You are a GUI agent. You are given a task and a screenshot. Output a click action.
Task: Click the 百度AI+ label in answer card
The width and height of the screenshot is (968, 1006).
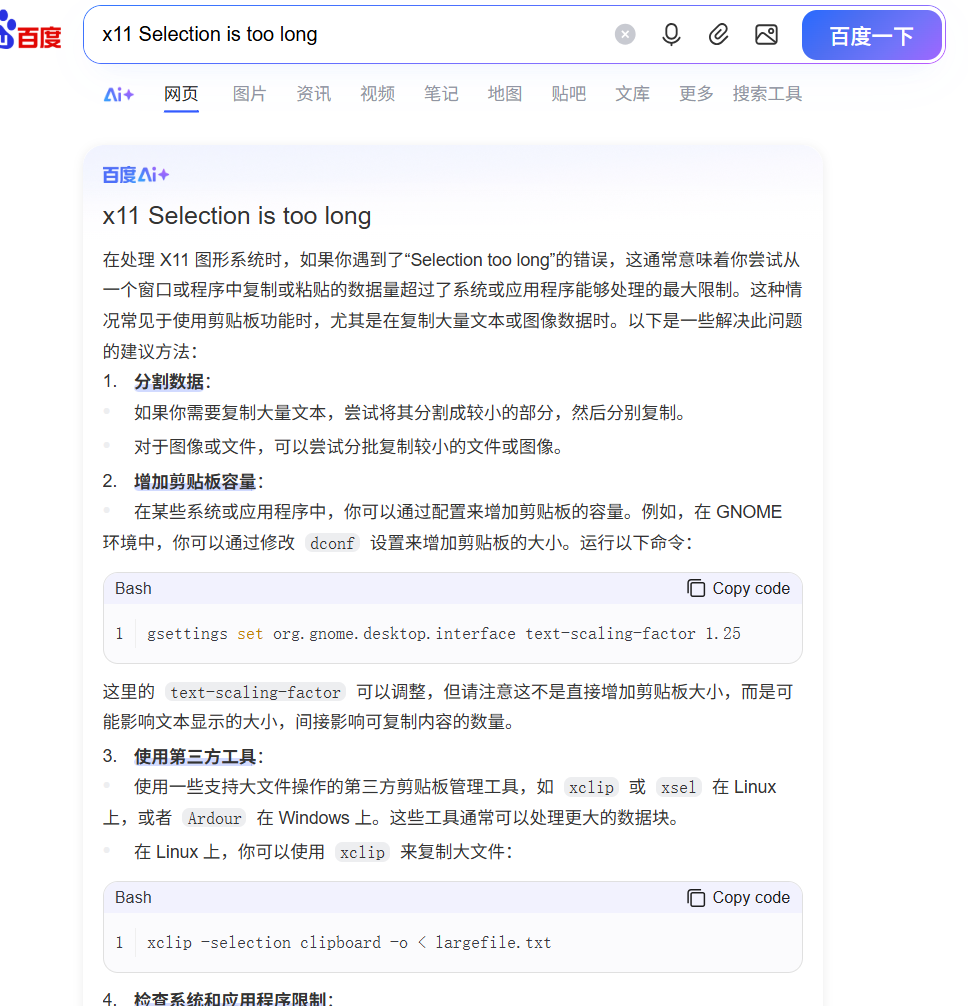point(136,175)
